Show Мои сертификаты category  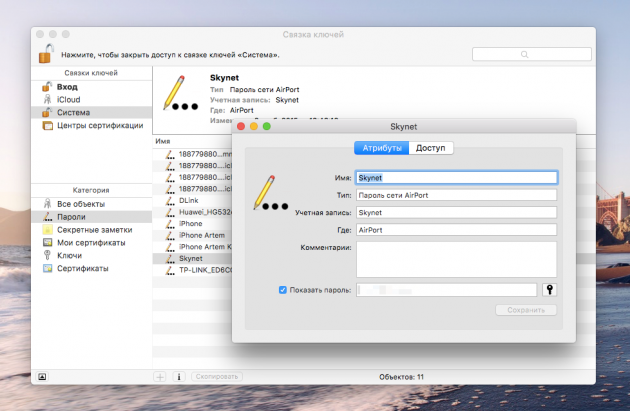90,242
